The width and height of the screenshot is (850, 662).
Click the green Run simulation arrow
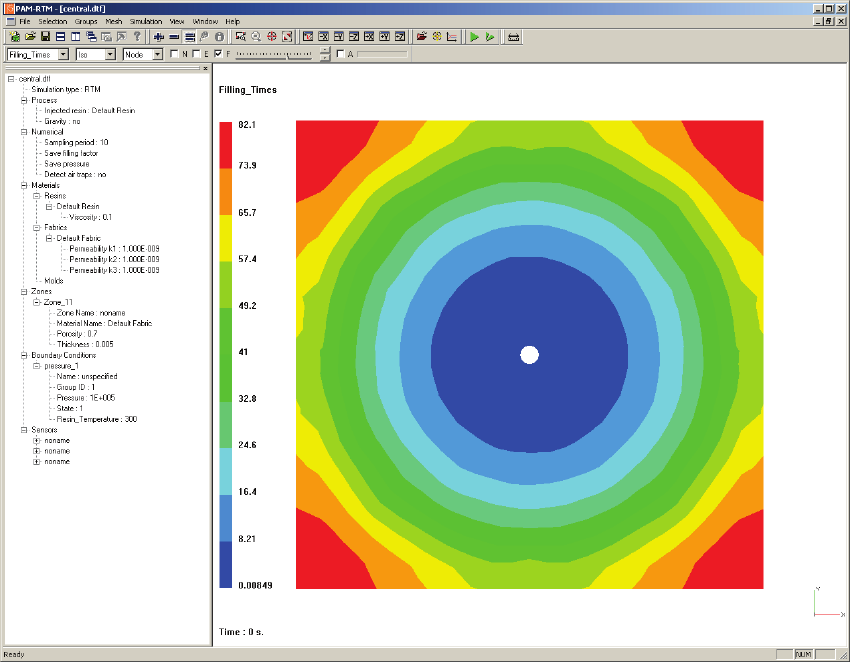coord(474,37)
